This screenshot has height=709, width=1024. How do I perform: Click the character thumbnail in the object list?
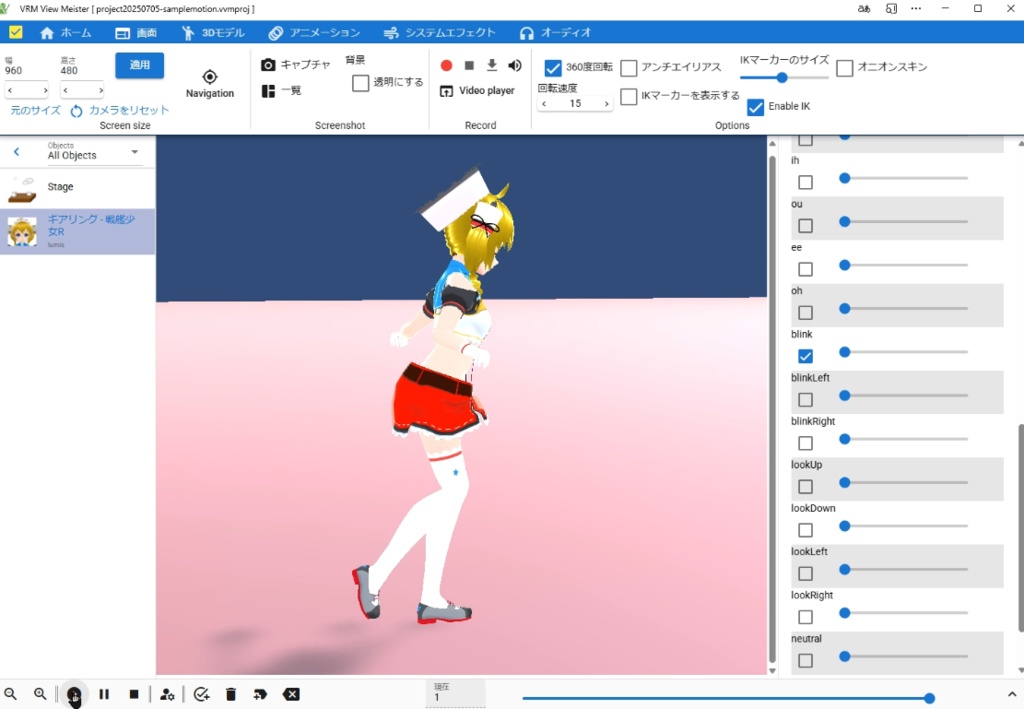[22, 232]
